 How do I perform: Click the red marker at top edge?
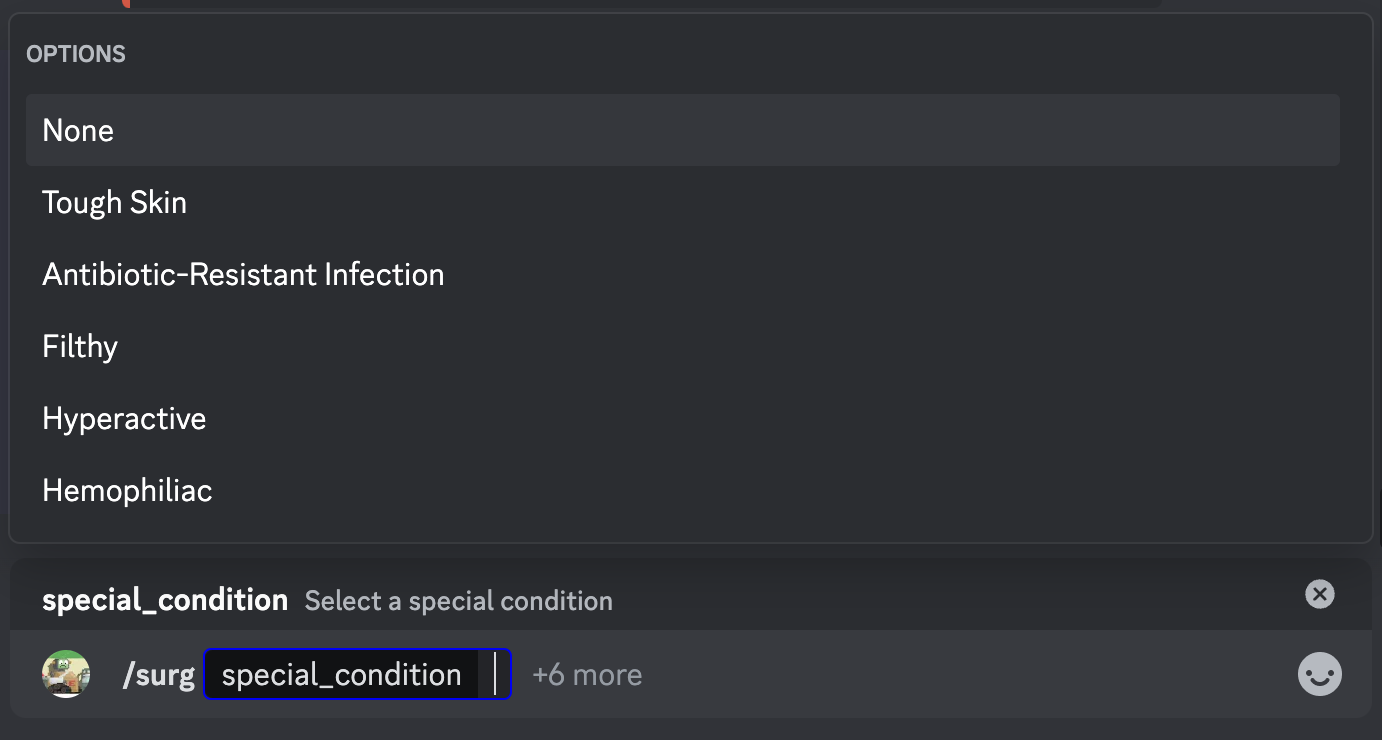point(127,3)
